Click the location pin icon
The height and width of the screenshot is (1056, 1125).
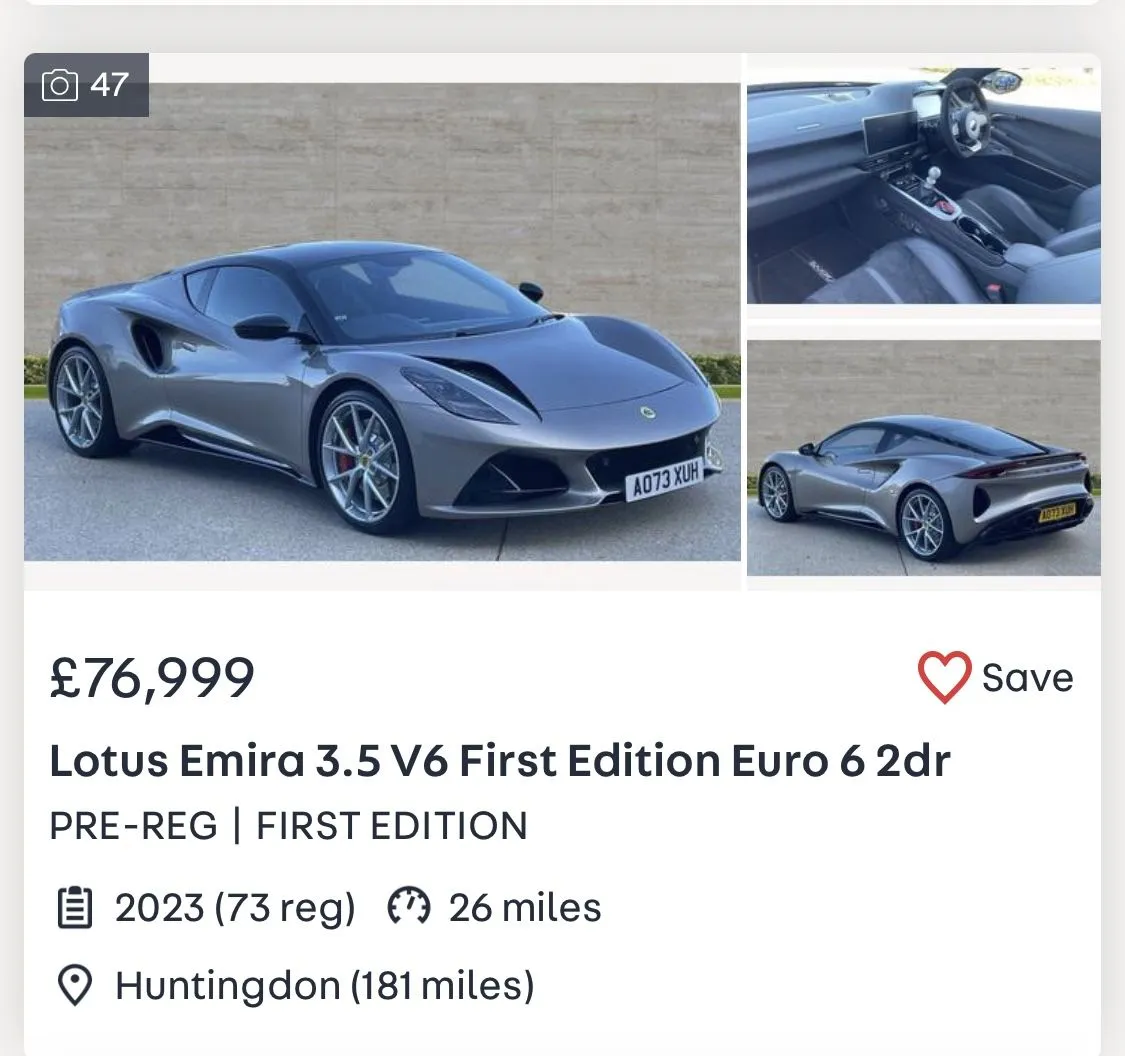(75, 986)
